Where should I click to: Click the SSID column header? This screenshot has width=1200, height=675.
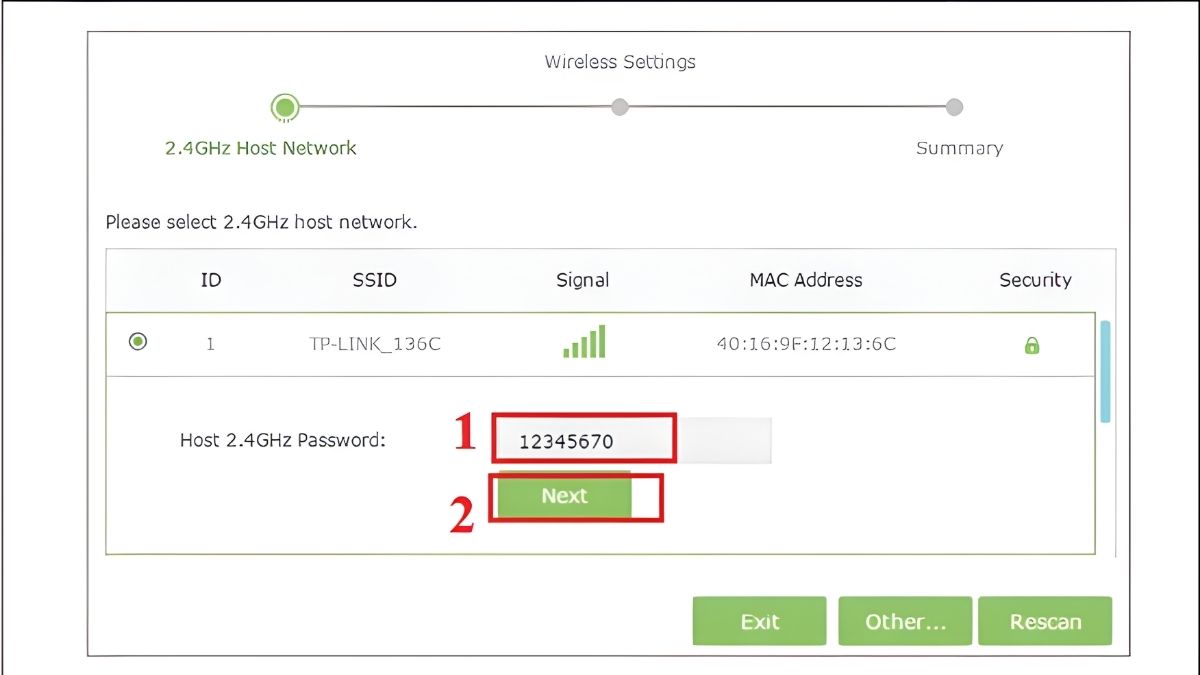(374, 281)
